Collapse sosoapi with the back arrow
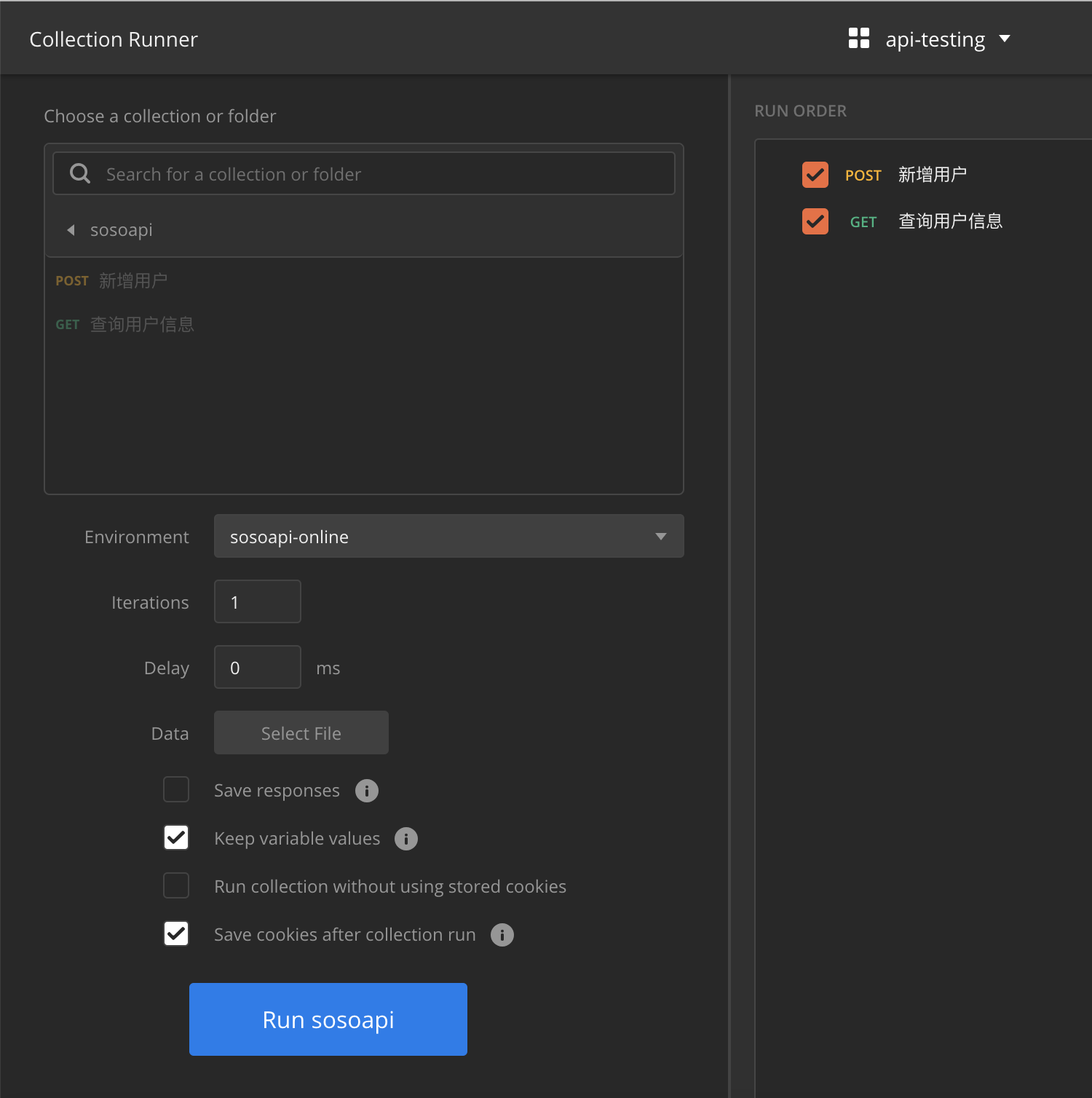Image resolution: width=1092 pixels, height=1098 pixels. [x=71, y=230]
